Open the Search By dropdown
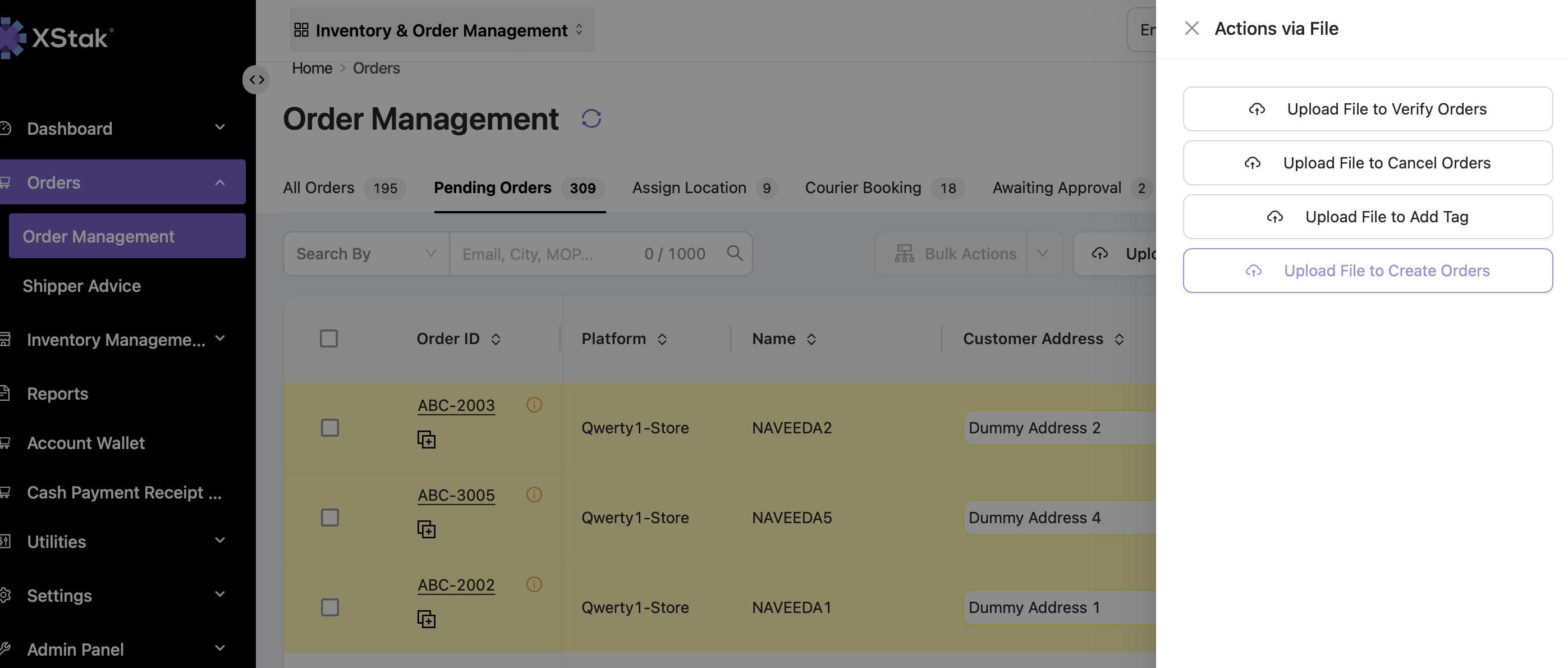 pos(366,253)
